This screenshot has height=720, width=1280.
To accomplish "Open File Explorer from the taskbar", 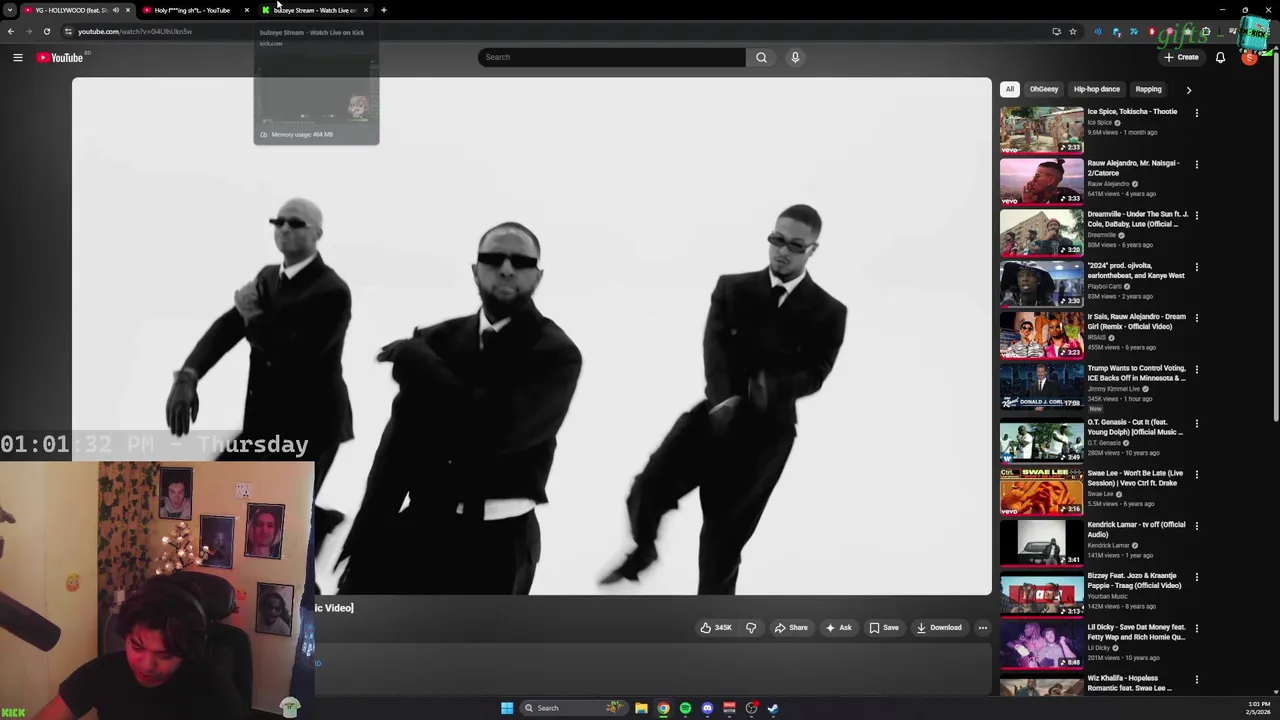I will click(x=641, y=708).
